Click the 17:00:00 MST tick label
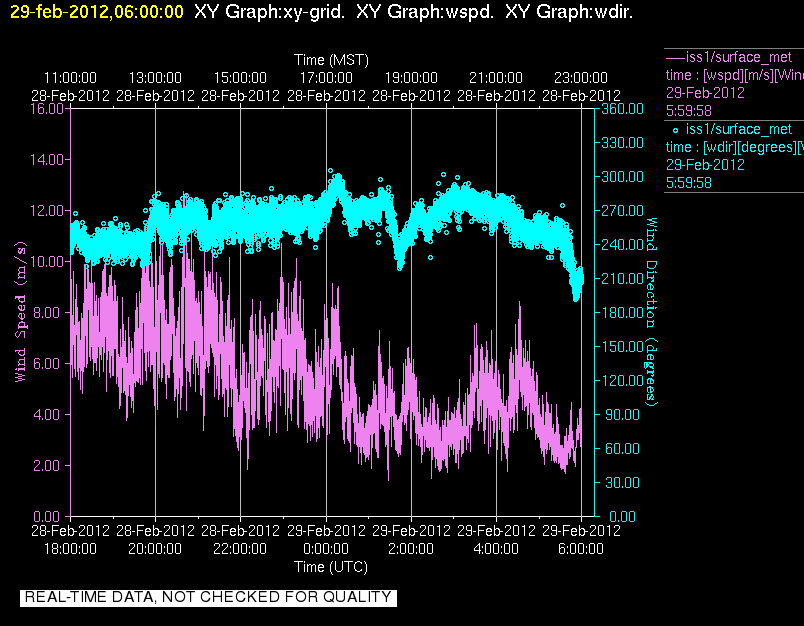 point(326,78)
